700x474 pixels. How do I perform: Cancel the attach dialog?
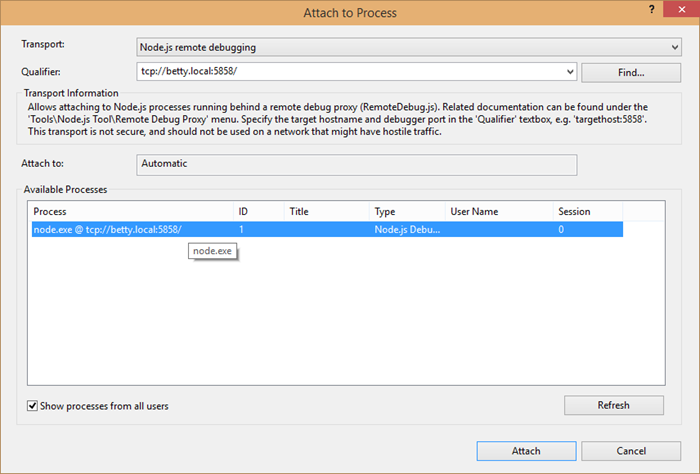pos(631,451)
